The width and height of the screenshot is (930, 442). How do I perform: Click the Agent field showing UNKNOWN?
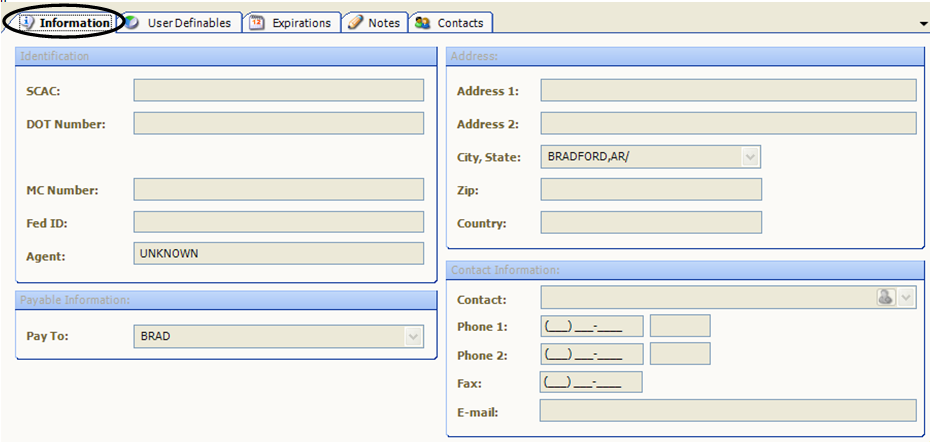pos(279,253)
